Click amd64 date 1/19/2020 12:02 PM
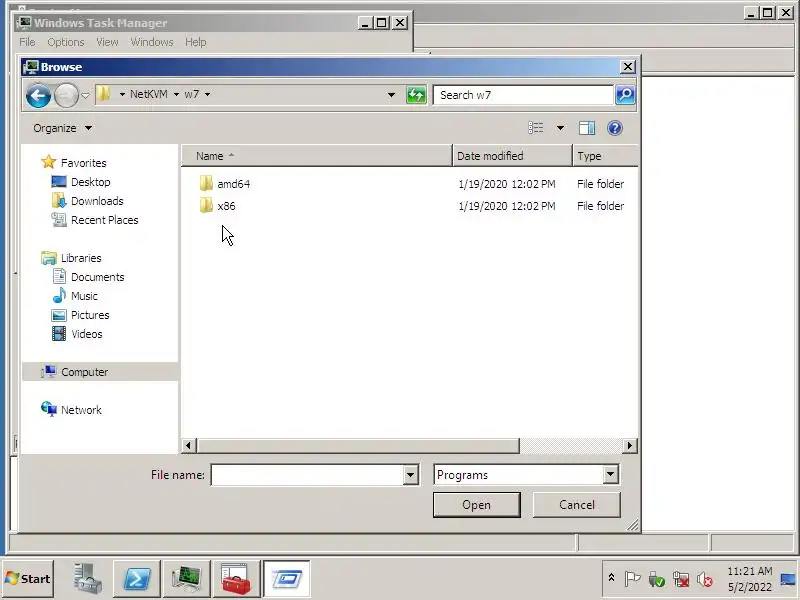The image size is (800, 600). [507, 184]
